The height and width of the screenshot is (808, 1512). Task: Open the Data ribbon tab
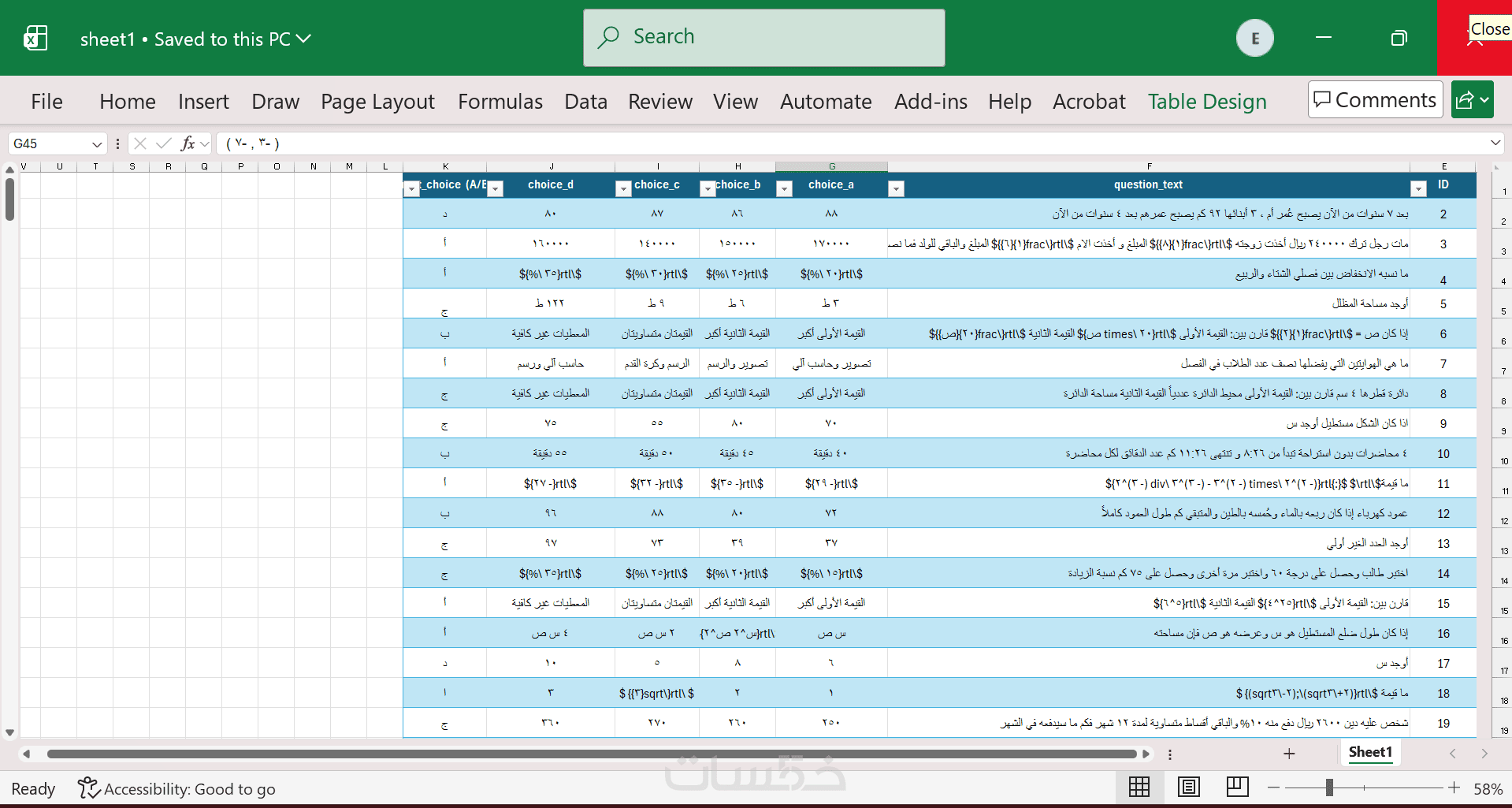[585, 102]
